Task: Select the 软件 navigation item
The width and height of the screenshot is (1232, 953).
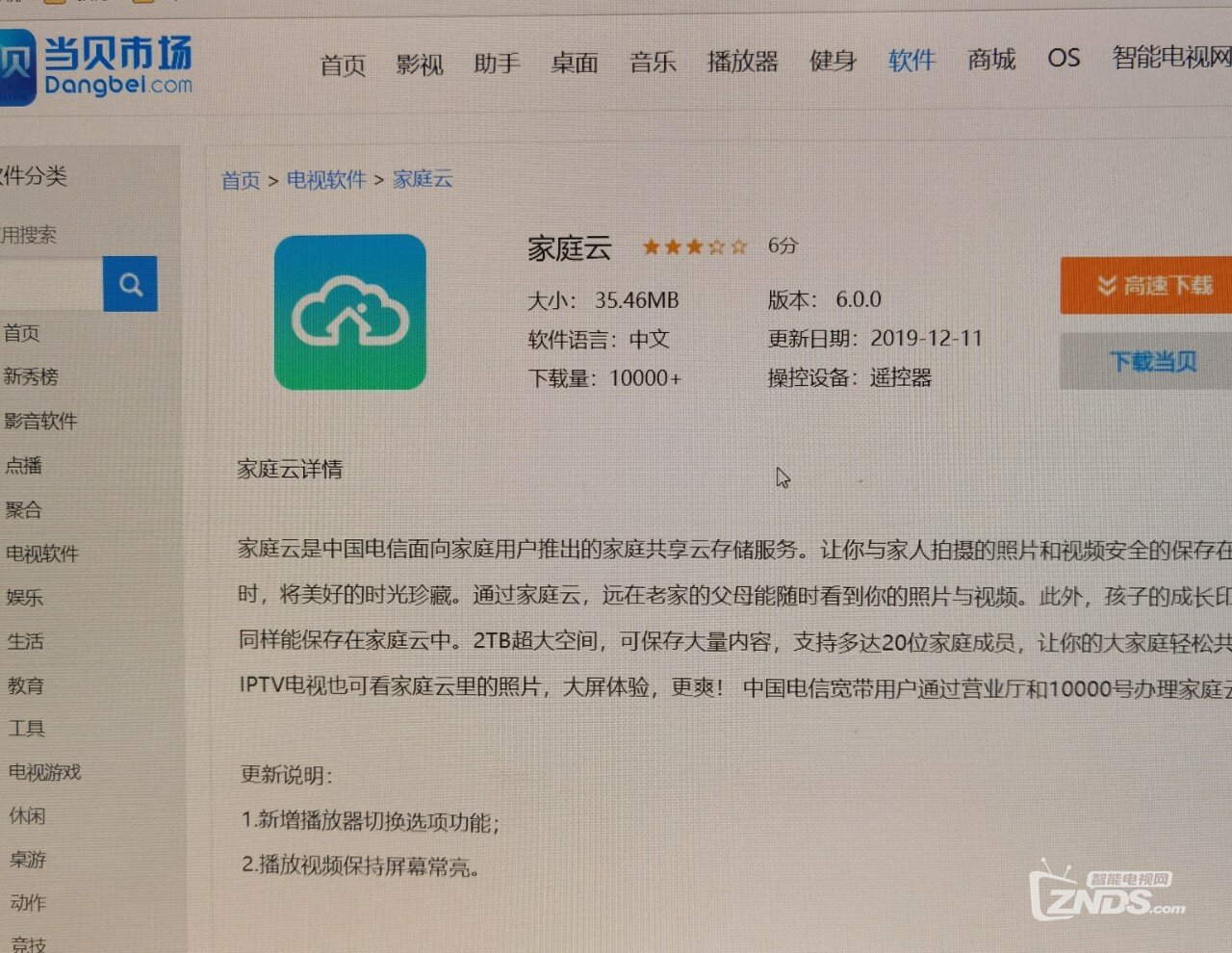Action: pos(911,61)
